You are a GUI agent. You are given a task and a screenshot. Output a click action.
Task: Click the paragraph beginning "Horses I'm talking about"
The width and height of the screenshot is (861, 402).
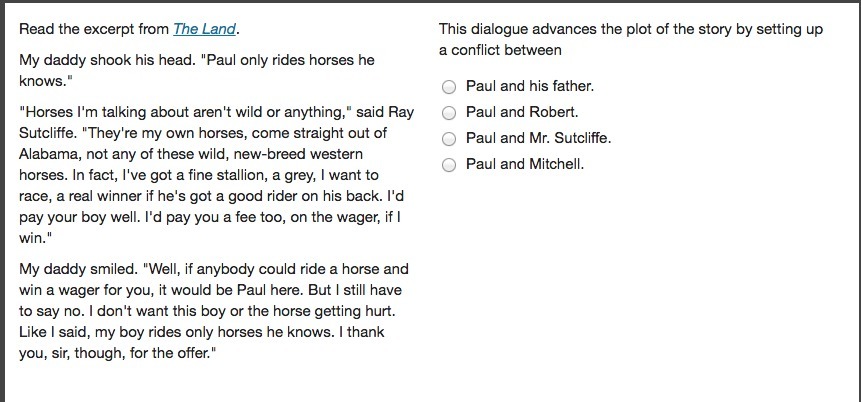coord(216,175)
